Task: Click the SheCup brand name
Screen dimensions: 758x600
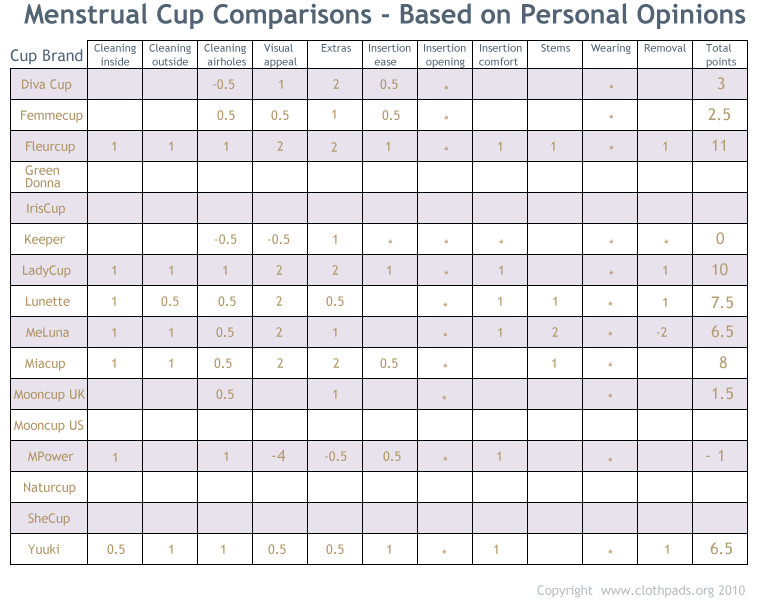Action: [46, 519]
